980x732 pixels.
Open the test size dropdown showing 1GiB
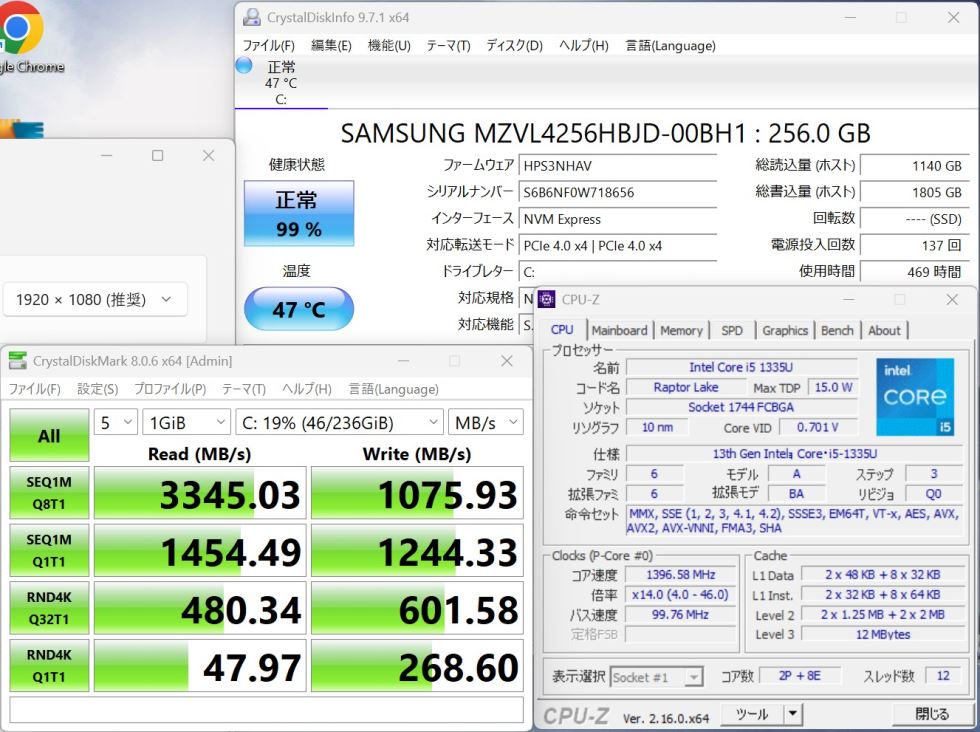click(x=186, y=423)
